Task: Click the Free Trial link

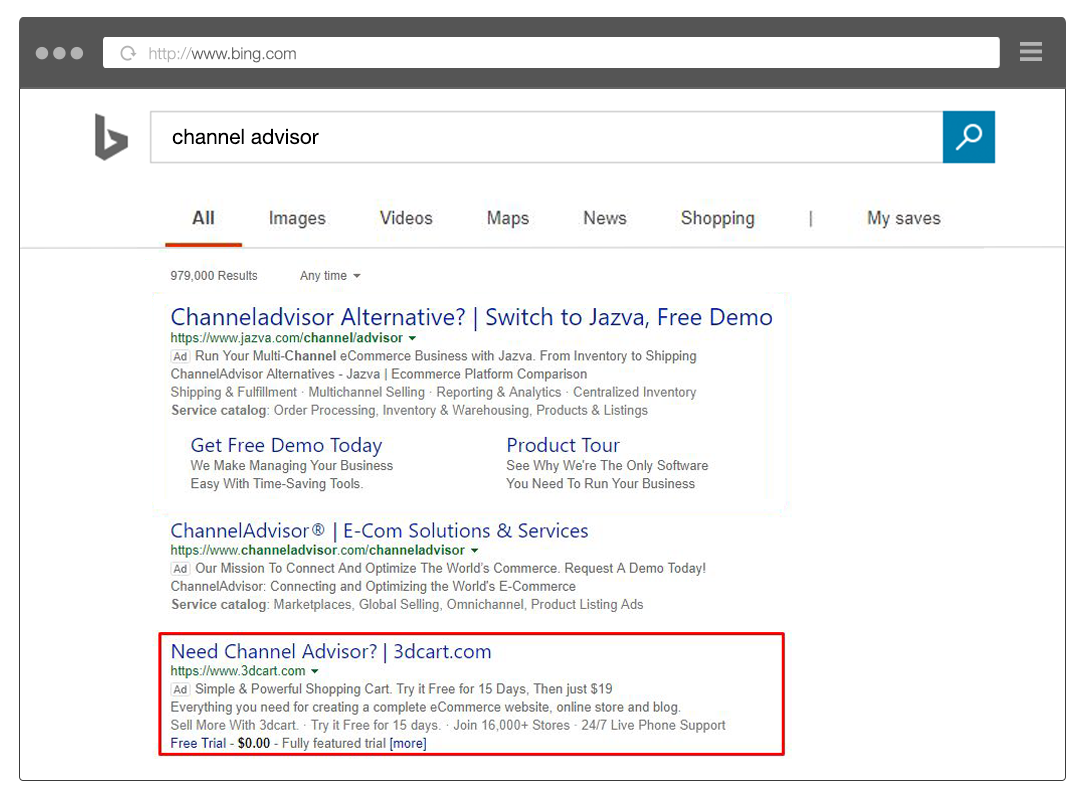Action: tap(198, 743)
